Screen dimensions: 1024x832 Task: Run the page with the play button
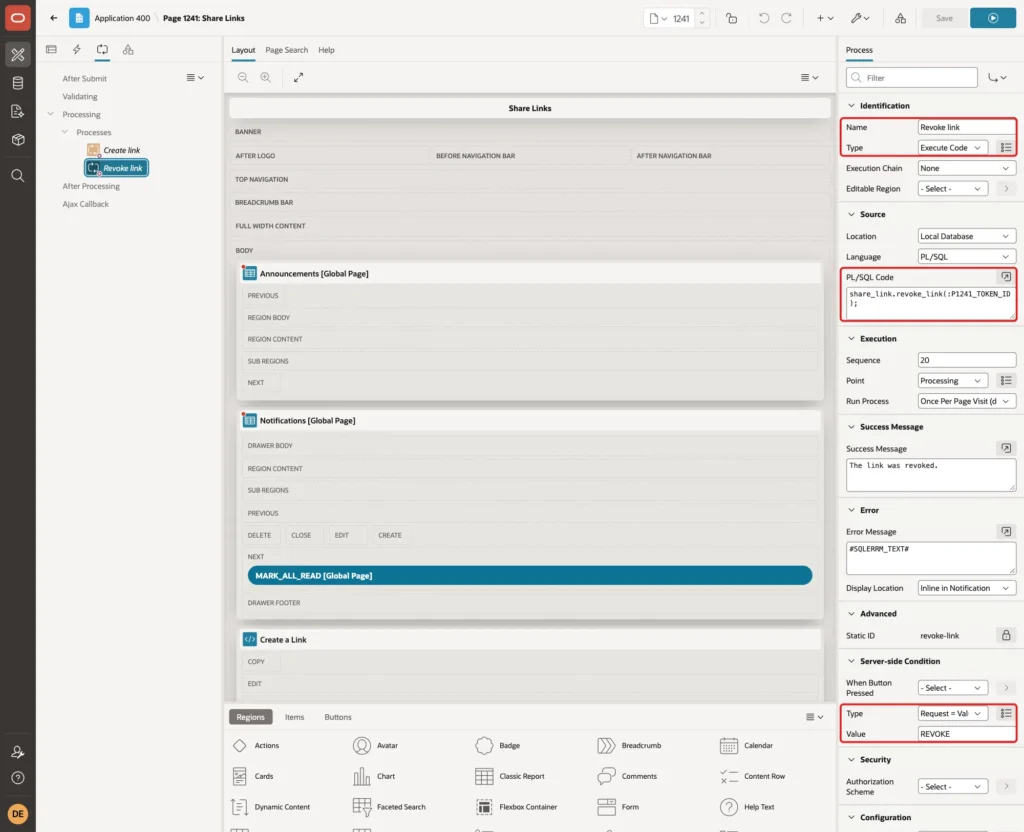click(993, 18)
